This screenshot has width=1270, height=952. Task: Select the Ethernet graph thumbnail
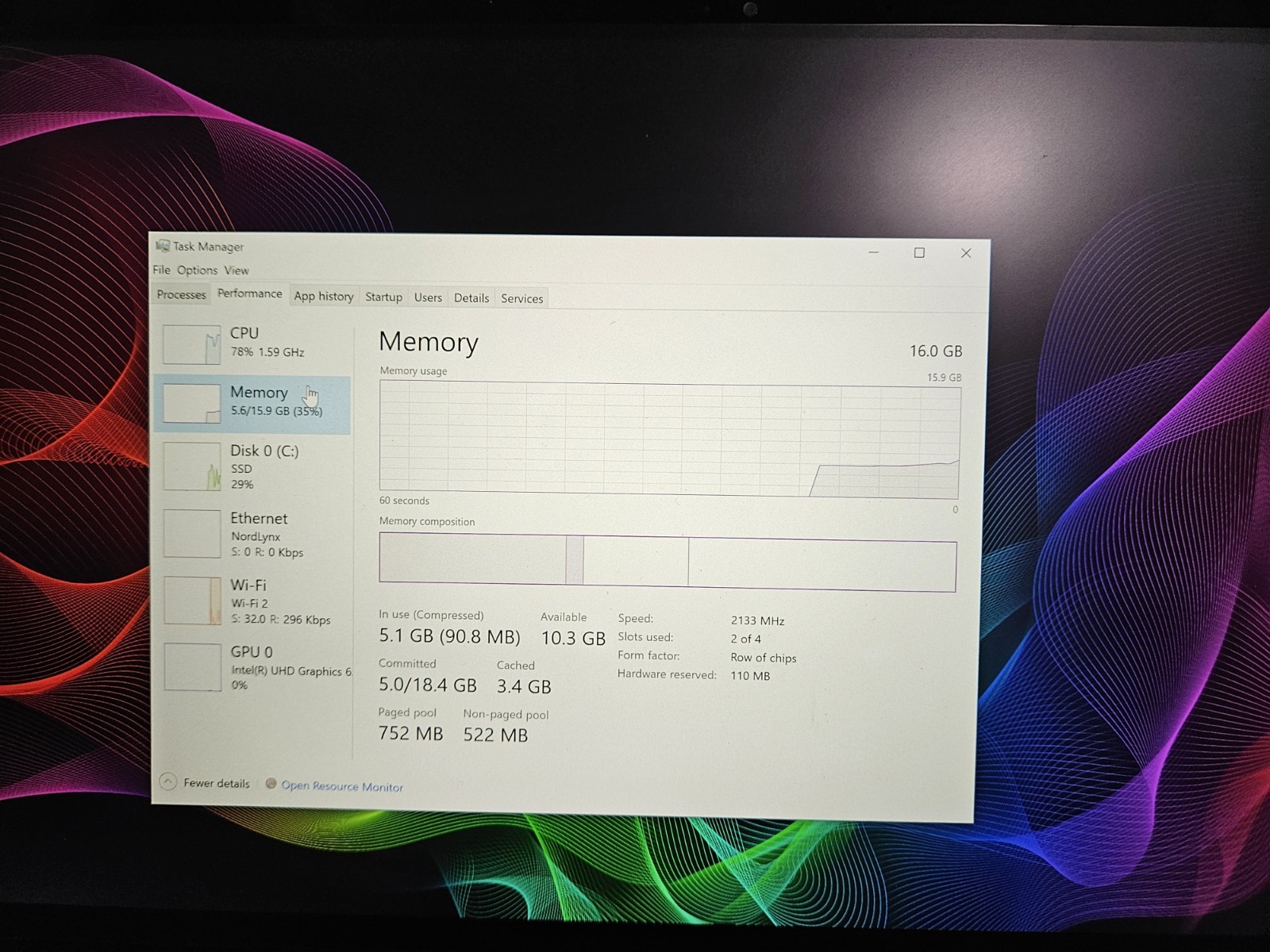pos(192,533)
